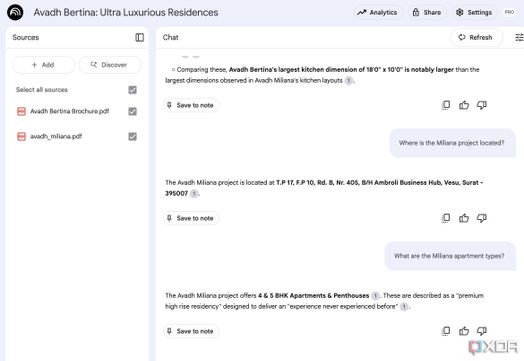Click PDF icon of avadh_mliana.pdf

coord(21,136)
